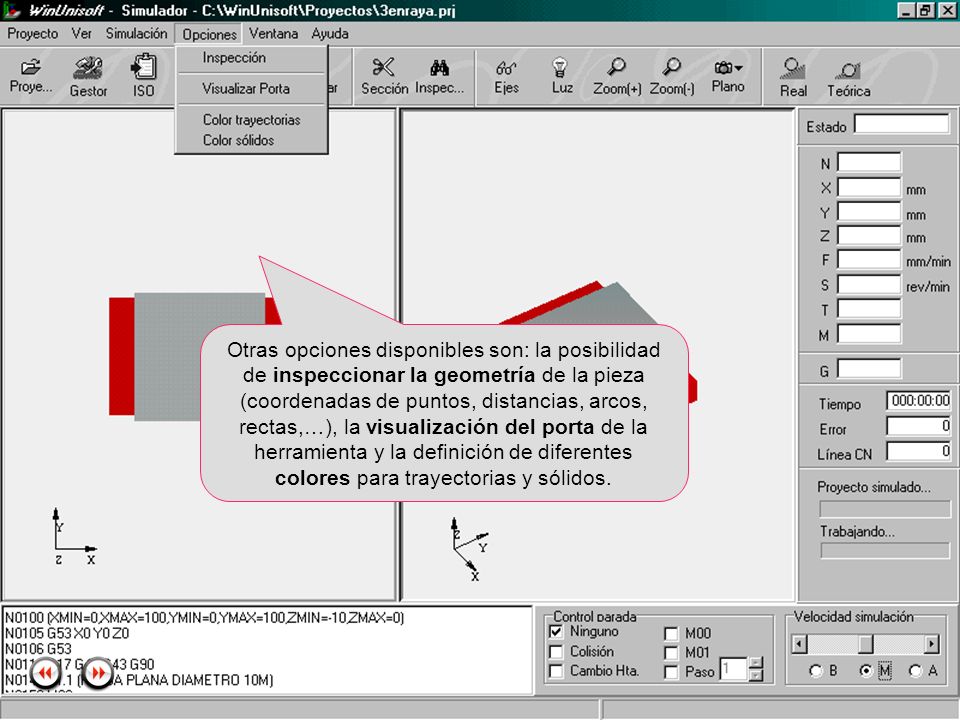The width and height of the screenshot is (960, 720).
Task: Move the Velocidad simulación slider thumb
Action: [x=865, y=644]
